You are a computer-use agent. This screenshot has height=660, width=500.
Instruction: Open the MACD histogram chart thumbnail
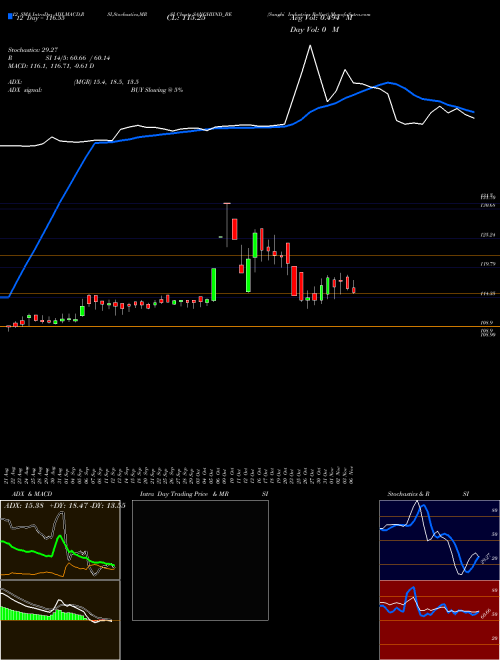point(60,620)
